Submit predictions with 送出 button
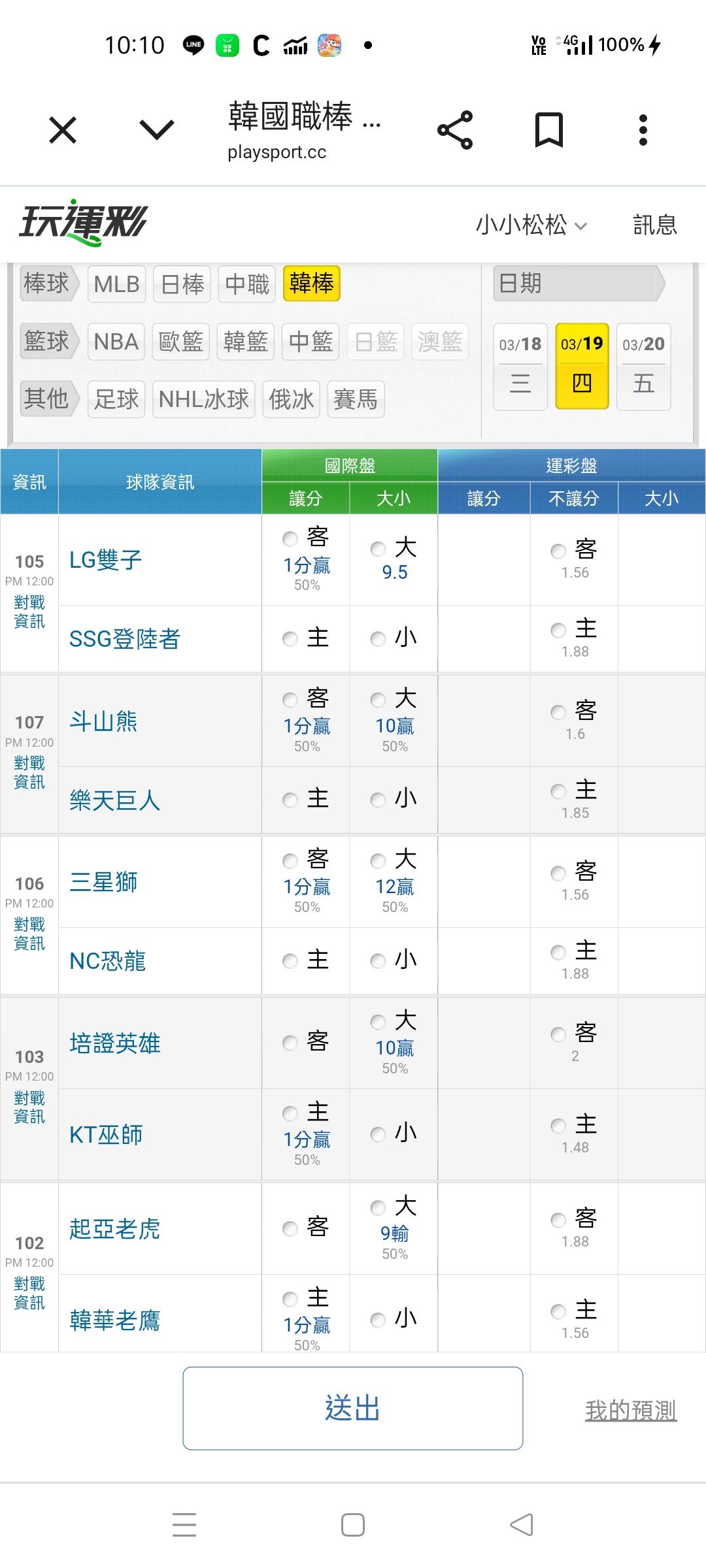 (x=353, y=1408)
